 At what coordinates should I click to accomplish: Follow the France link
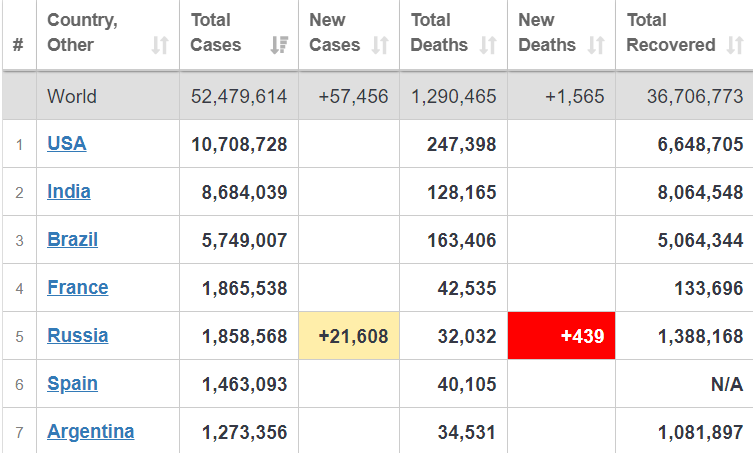[x=78, y=288]
